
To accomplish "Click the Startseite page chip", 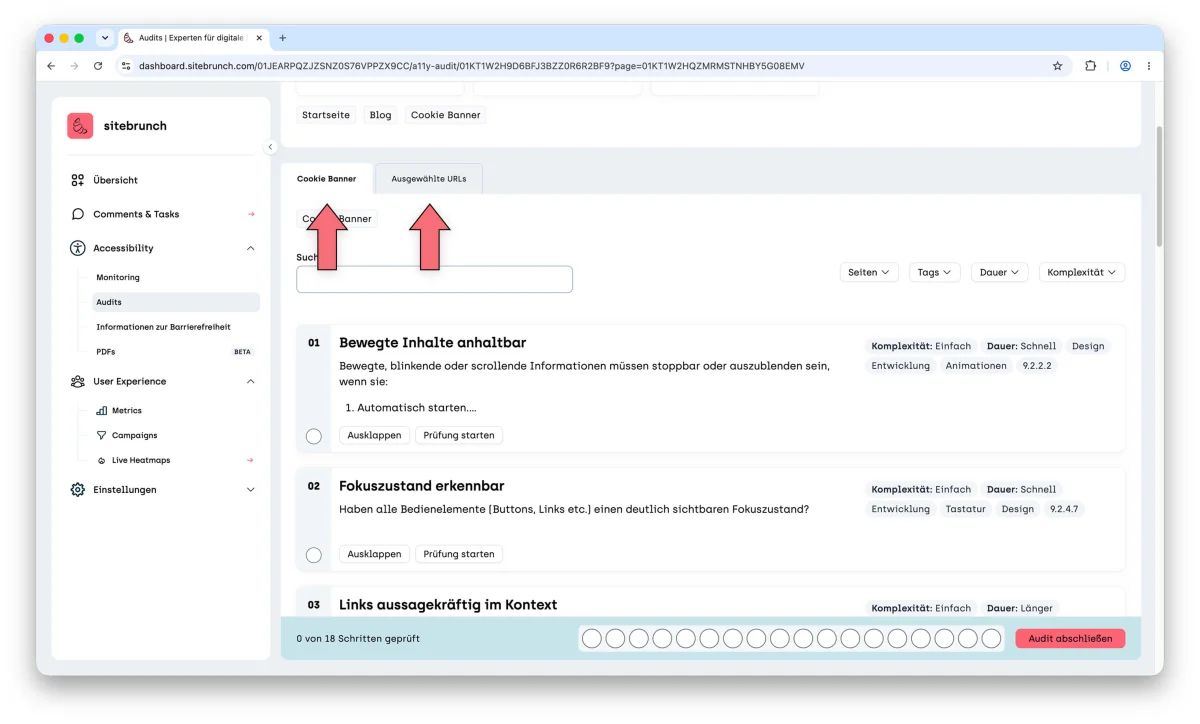I will point(326,115).
